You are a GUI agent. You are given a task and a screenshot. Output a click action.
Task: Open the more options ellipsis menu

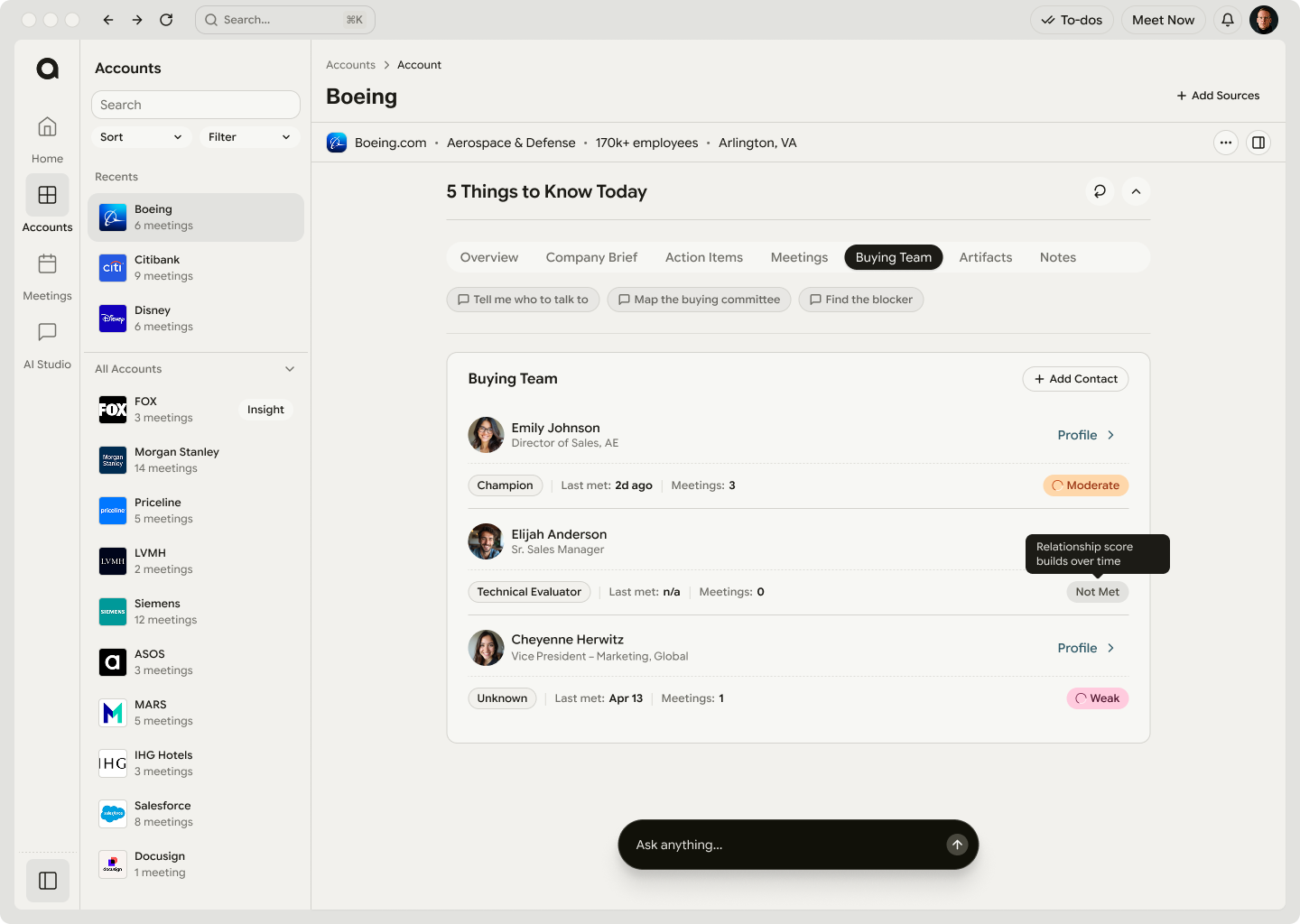pos(1226,143)
